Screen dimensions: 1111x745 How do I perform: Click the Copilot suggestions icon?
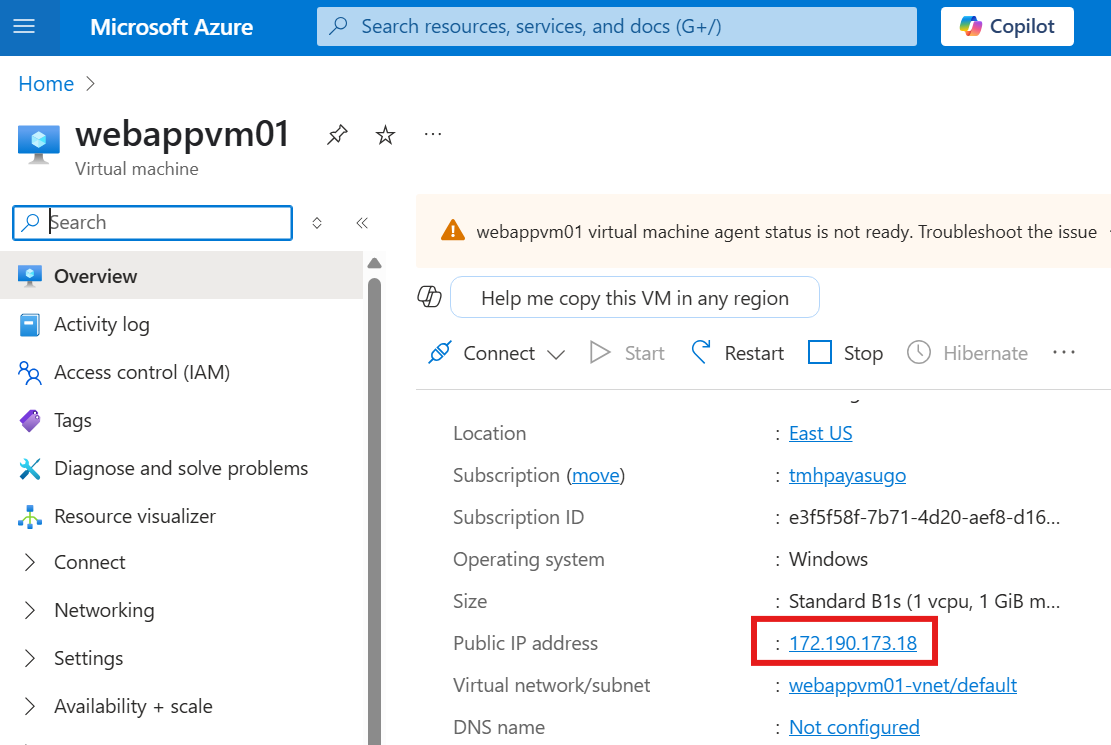point(429,297)
